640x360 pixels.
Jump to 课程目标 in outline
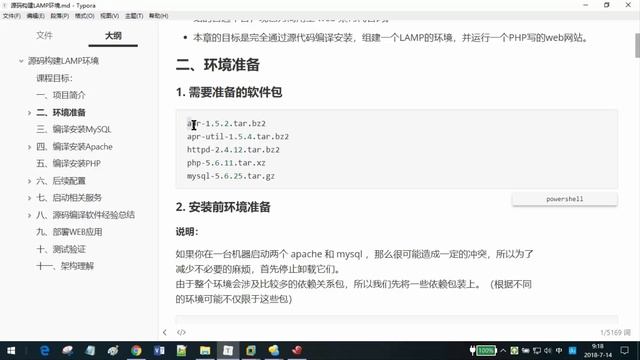tap(54, 78)
